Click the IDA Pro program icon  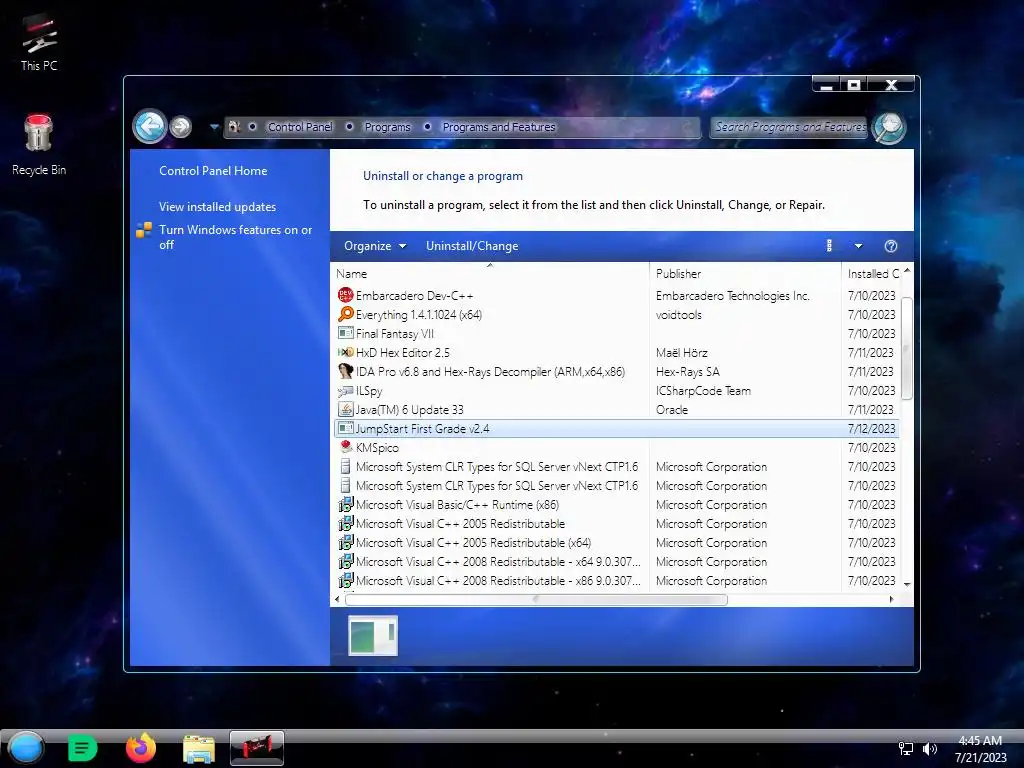pos(345,371)
